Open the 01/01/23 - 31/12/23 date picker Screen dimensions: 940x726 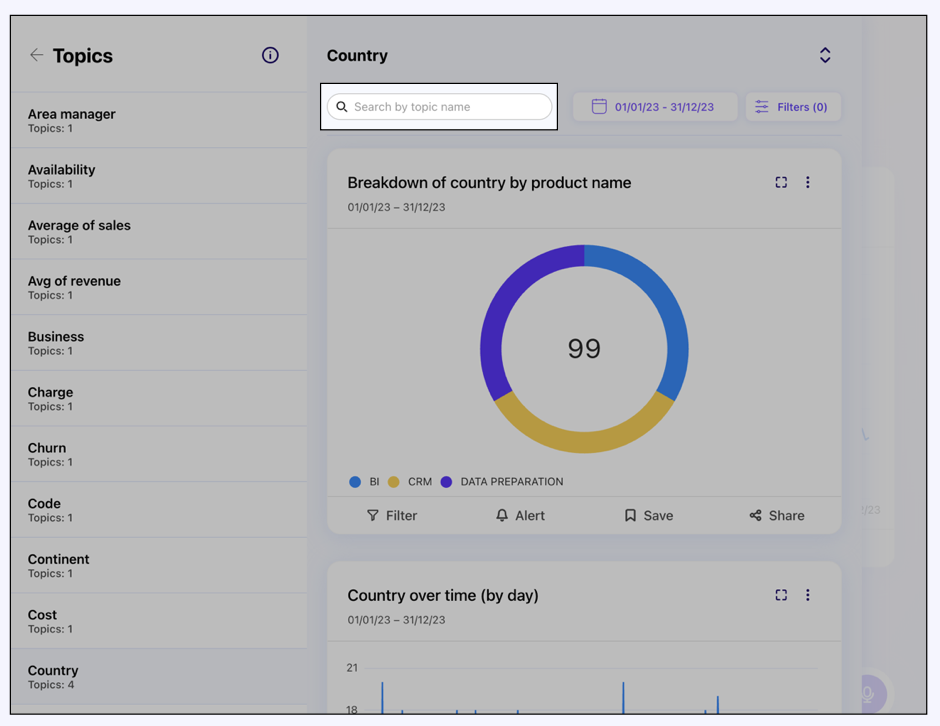[x=654, y=107]
